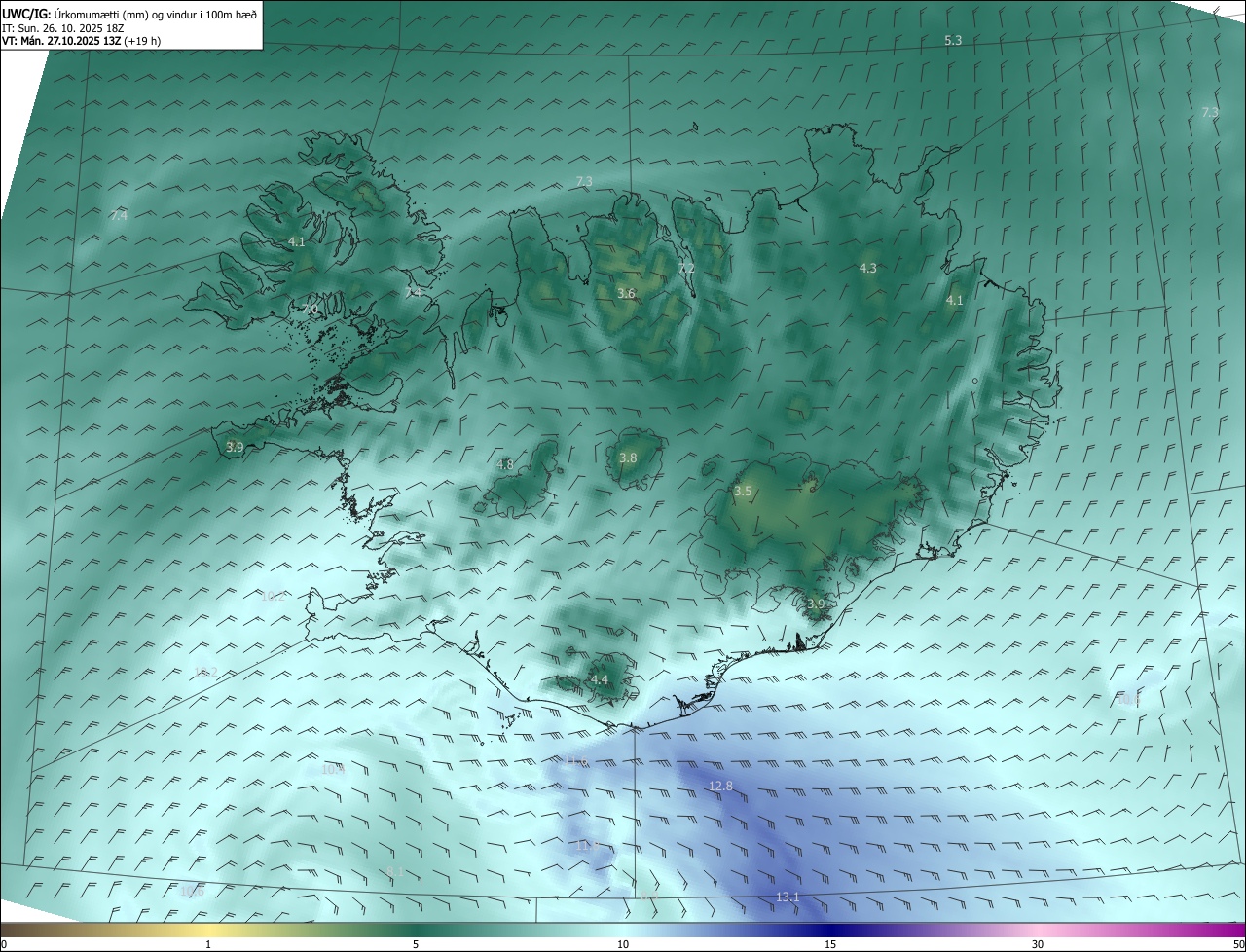Click the colorbar tick label "5"
The image size is (1246, 952).
pos(416,944)
